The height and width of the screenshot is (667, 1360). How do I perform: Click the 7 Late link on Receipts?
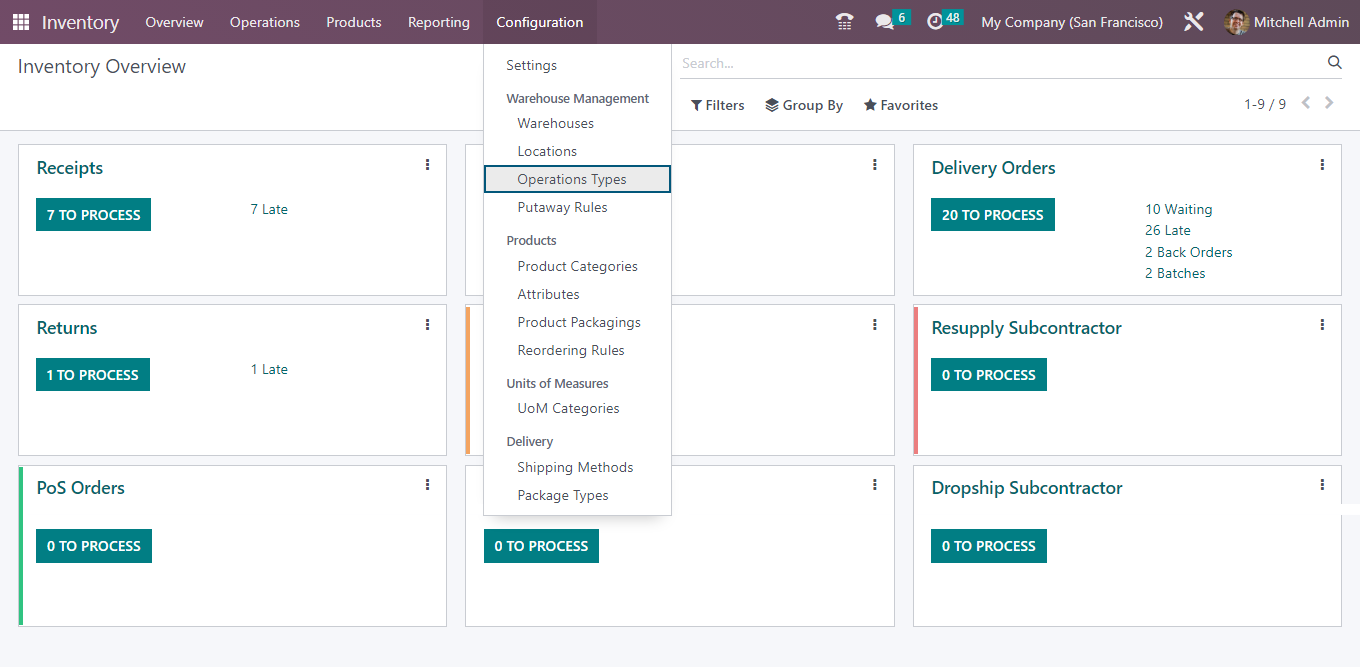269,209
